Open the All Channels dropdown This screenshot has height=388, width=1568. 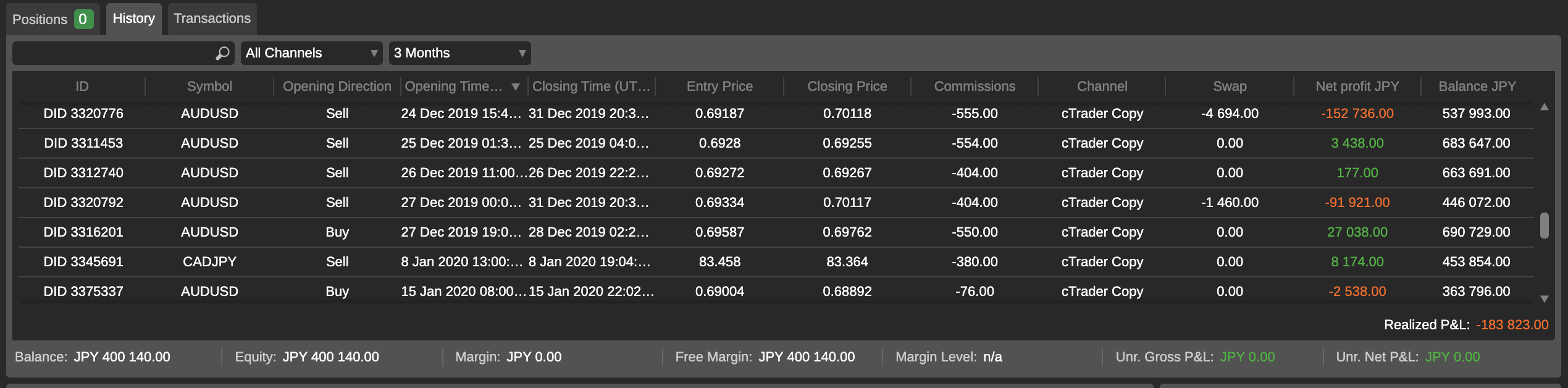coord(311,53)
